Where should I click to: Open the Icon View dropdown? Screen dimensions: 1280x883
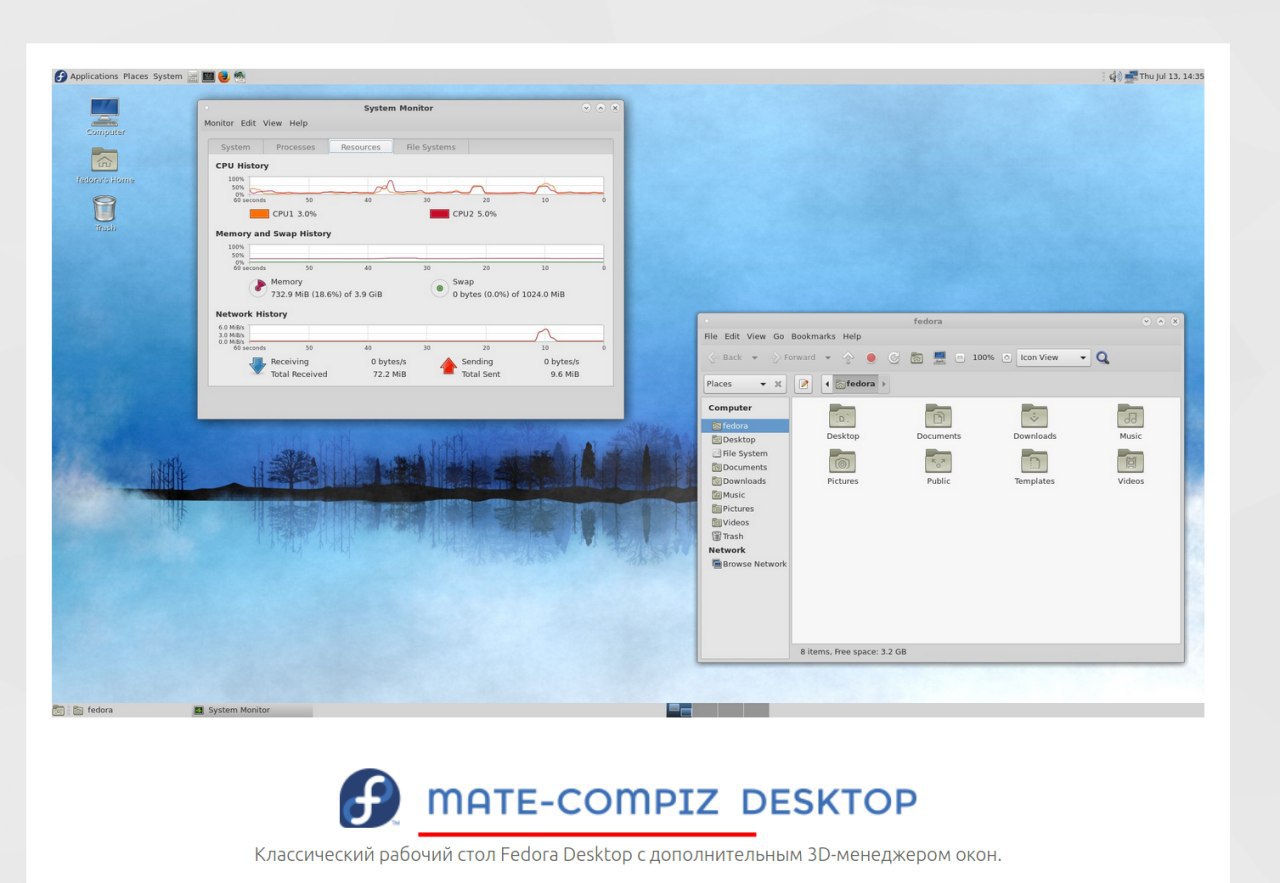[1053, 357]
